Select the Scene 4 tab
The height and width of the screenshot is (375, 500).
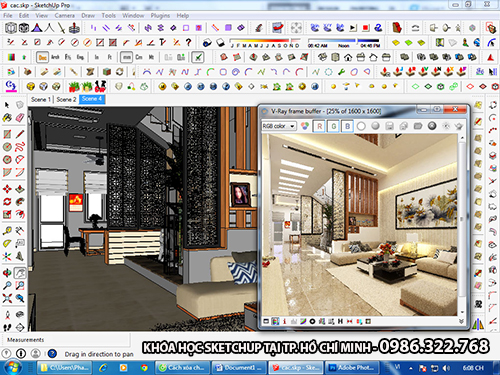[x=92, y=99]
